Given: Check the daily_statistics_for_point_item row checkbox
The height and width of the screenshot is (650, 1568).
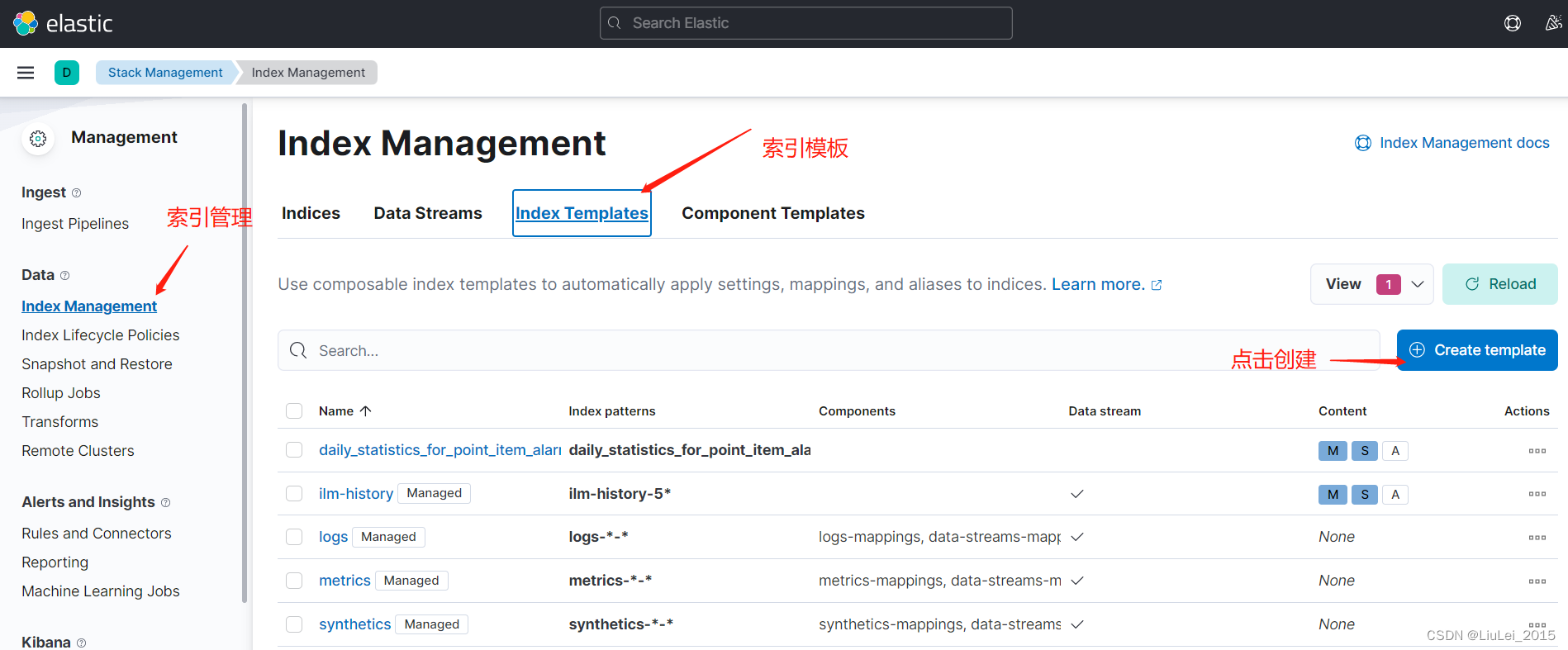Looking at the screenshot, I should (294, 450).
